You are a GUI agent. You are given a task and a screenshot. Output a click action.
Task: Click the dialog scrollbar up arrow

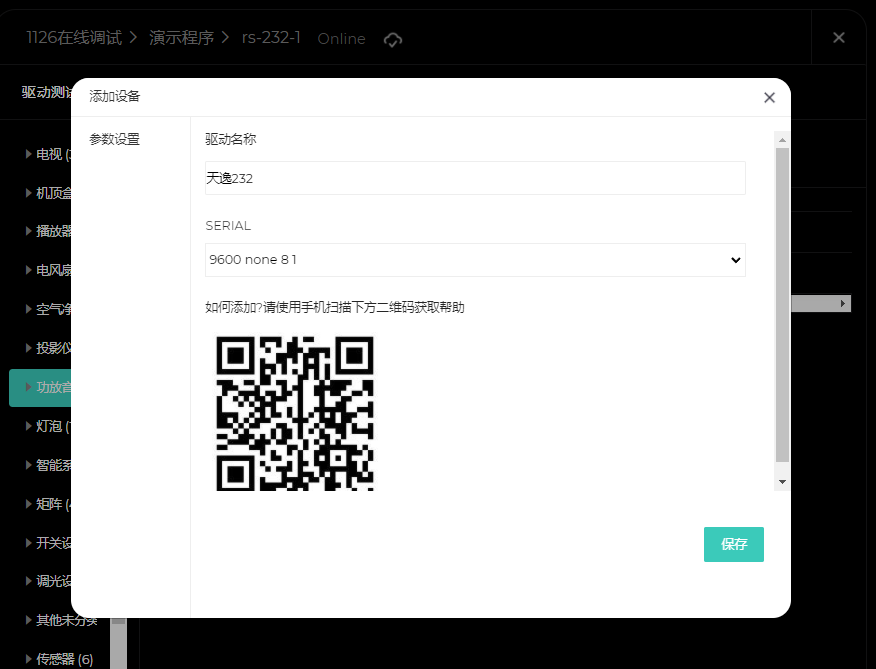[x=782, y=140]
